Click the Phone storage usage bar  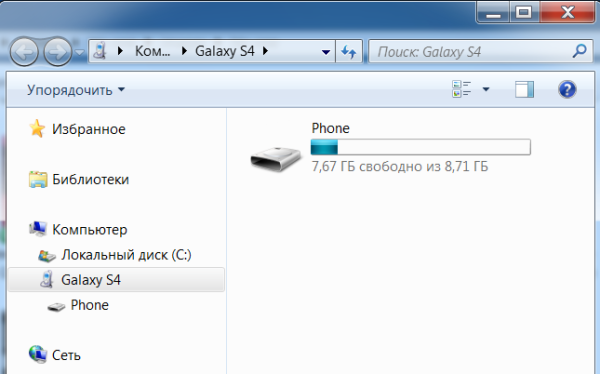(x=421, y=147)
